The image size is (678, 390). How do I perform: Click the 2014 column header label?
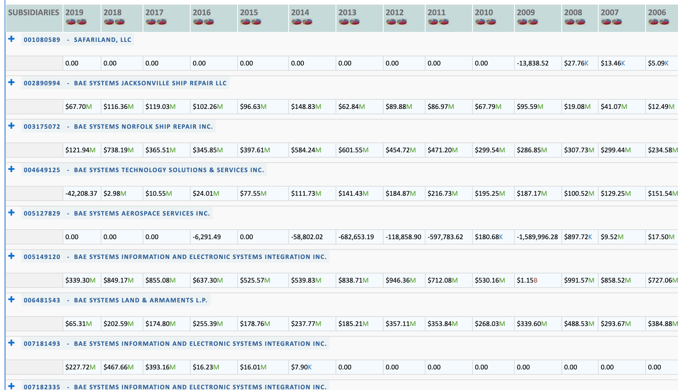point(300,13)
